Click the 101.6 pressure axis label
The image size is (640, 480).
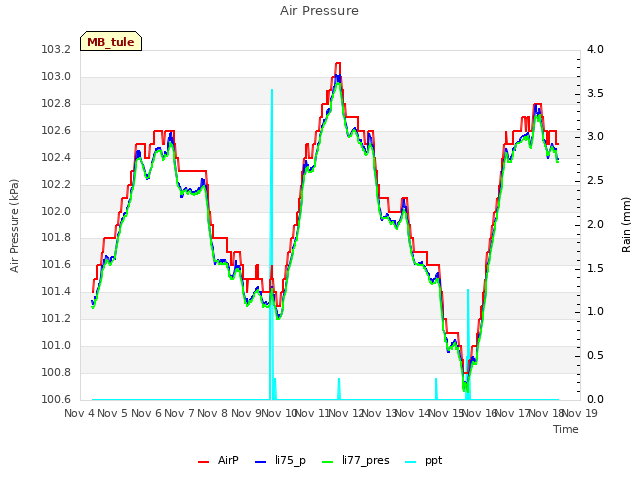56,264
